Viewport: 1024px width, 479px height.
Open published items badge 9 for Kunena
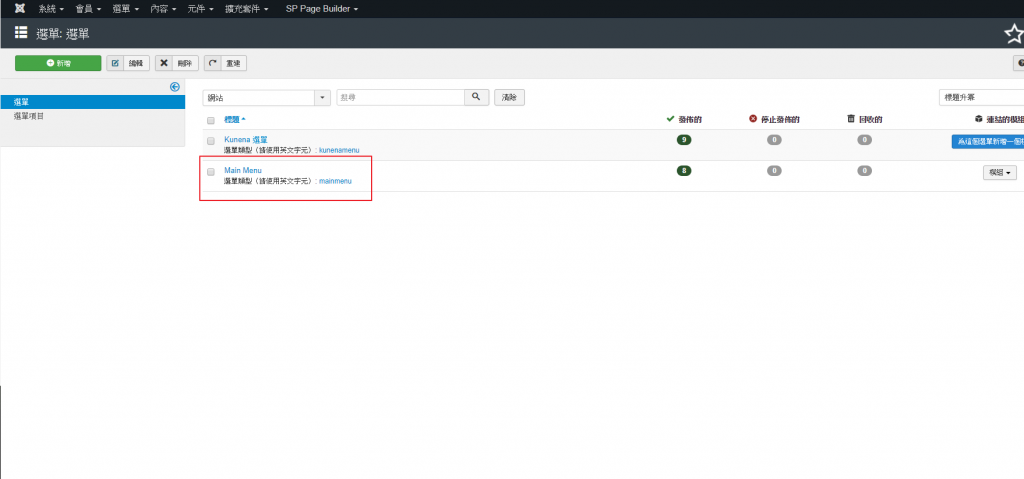click(x=684, y=140)
